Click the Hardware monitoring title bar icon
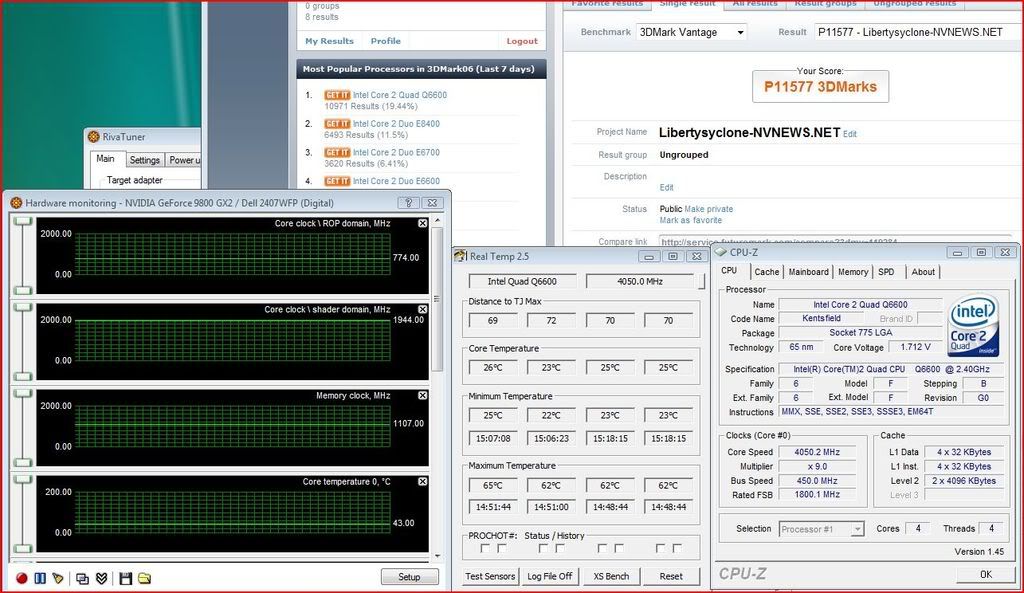The height and width of the screenshot is (593, 1024). point(16,203)
